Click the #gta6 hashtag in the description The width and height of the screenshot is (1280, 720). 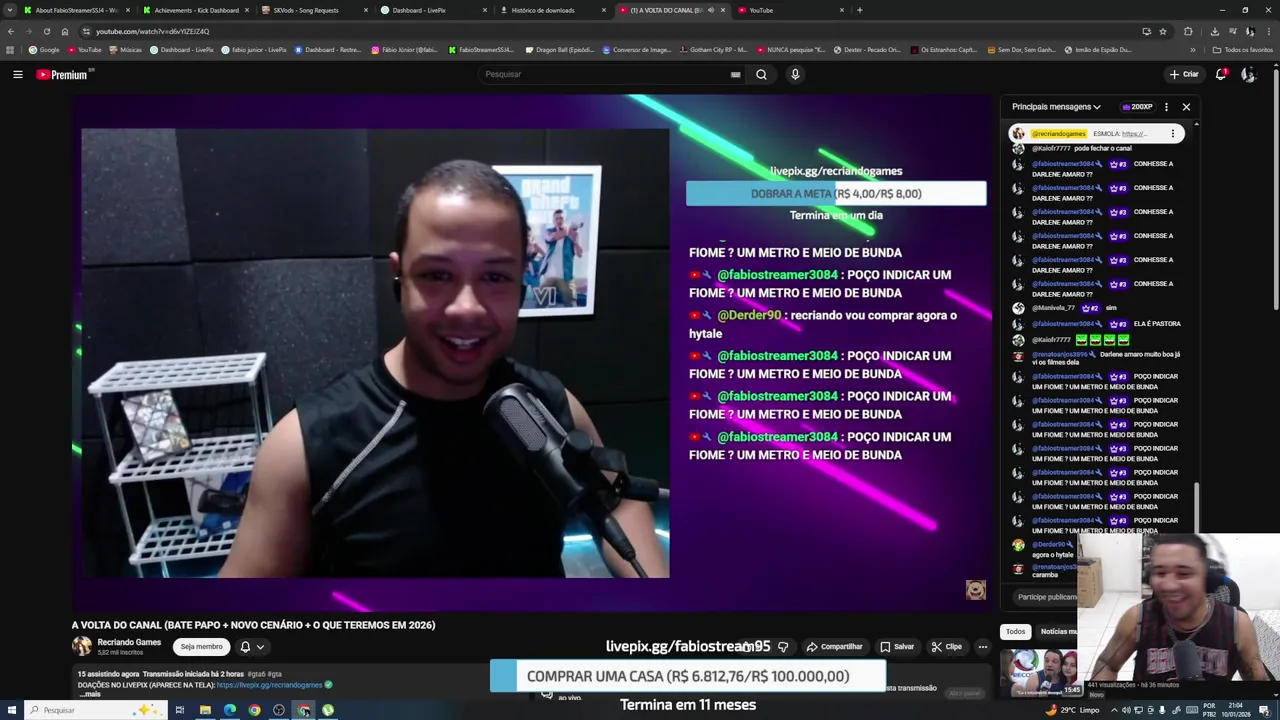255,675
